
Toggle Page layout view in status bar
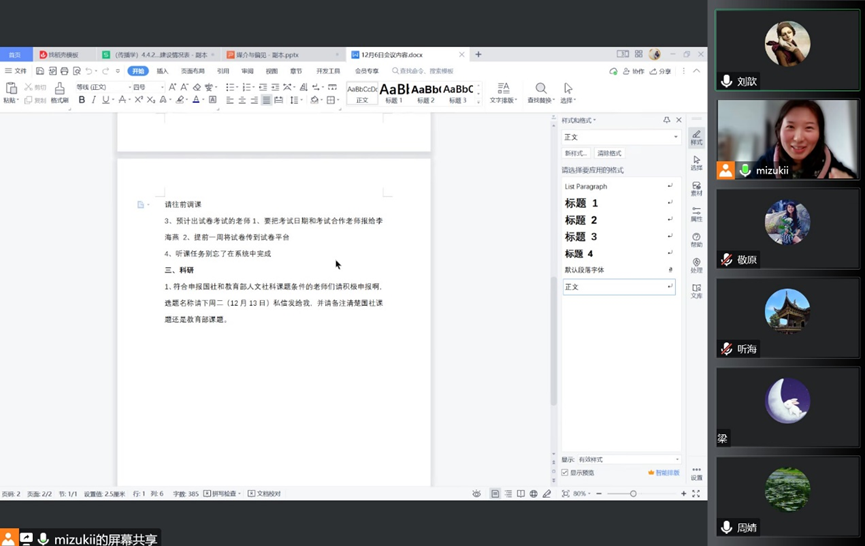[495, 494]
